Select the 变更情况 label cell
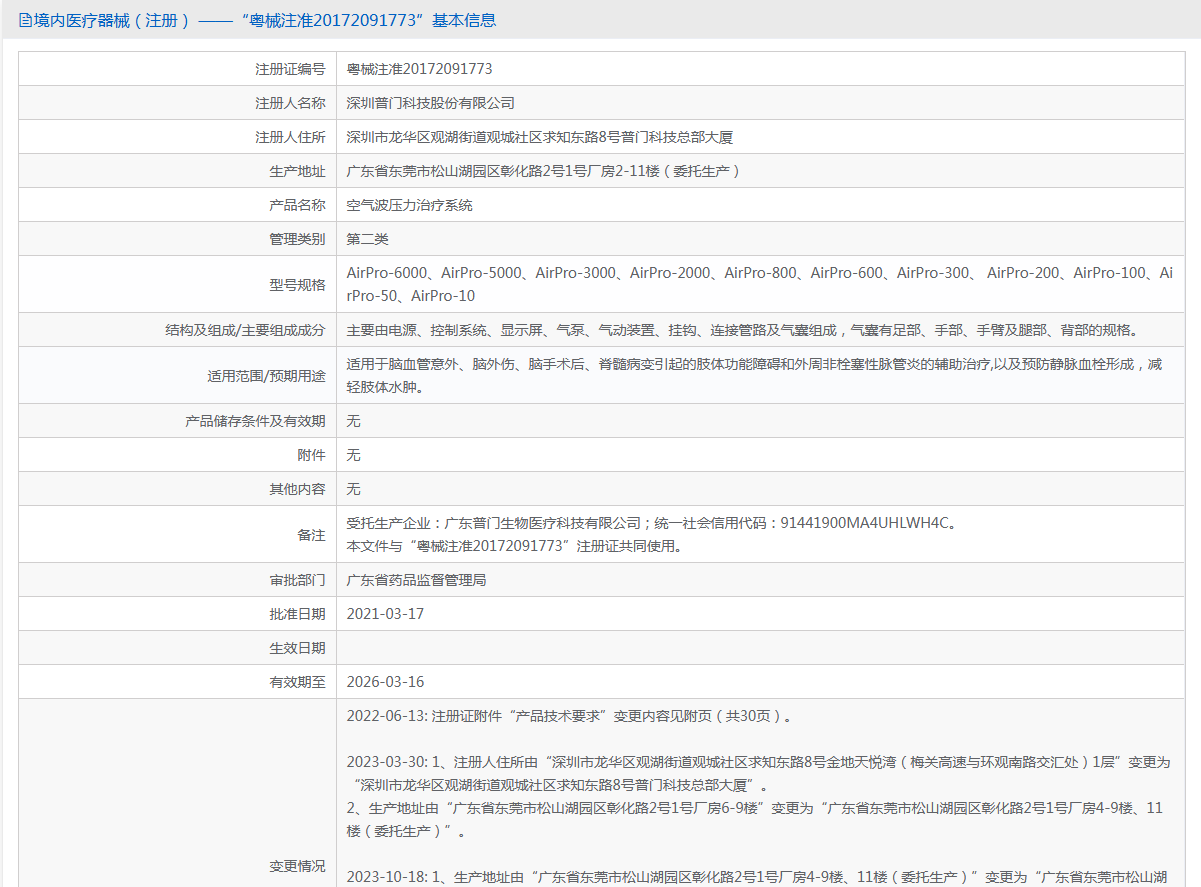 178,793
